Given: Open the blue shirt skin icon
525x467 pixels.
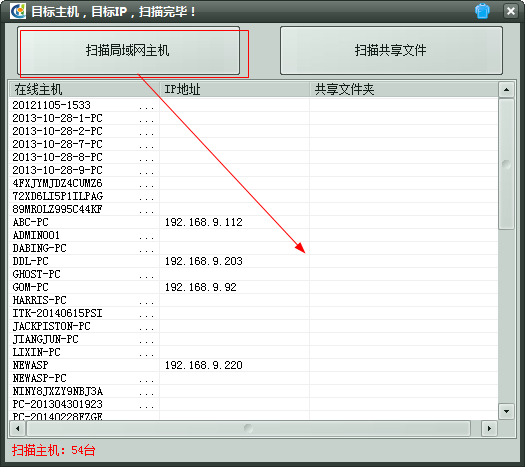Looking at the screenshot, I should click(482, 11).
